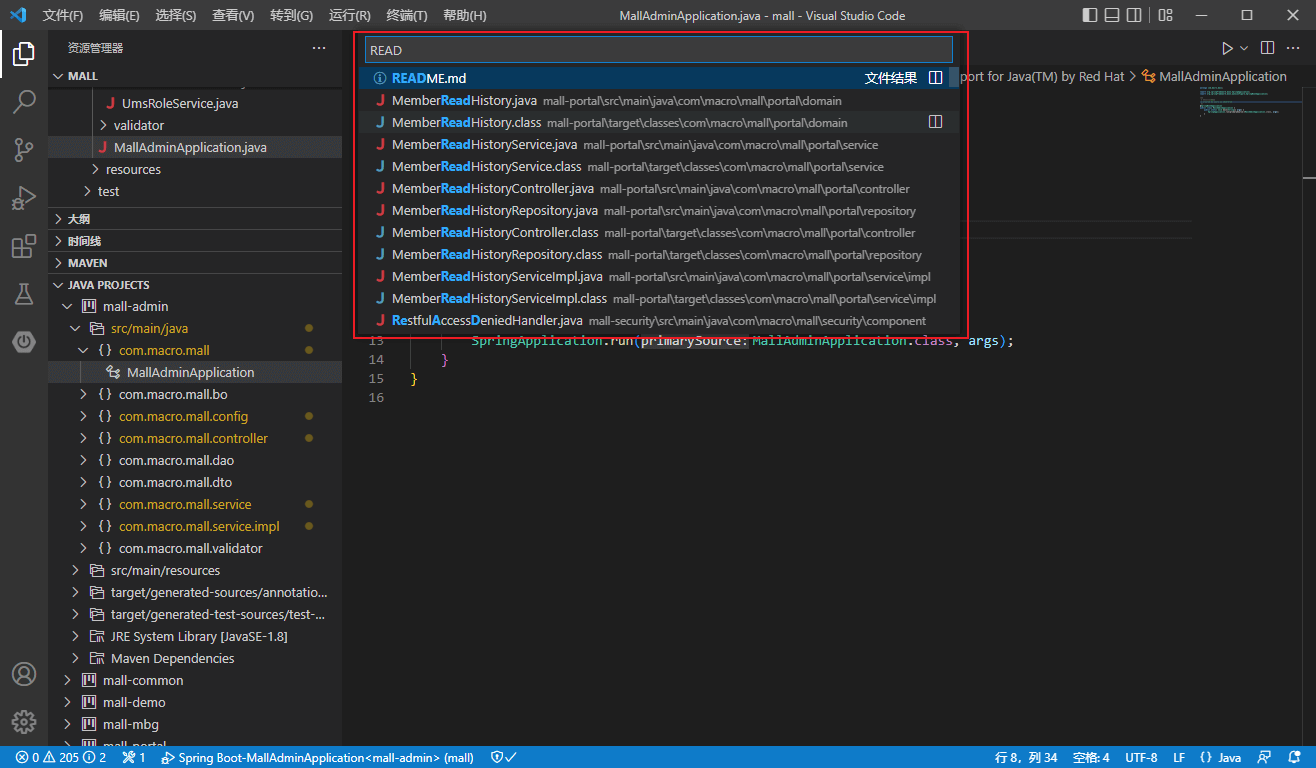This screenshot has height=768, width=1316.
Task: Open the 终端(T) menu
Action: [407, 15]
